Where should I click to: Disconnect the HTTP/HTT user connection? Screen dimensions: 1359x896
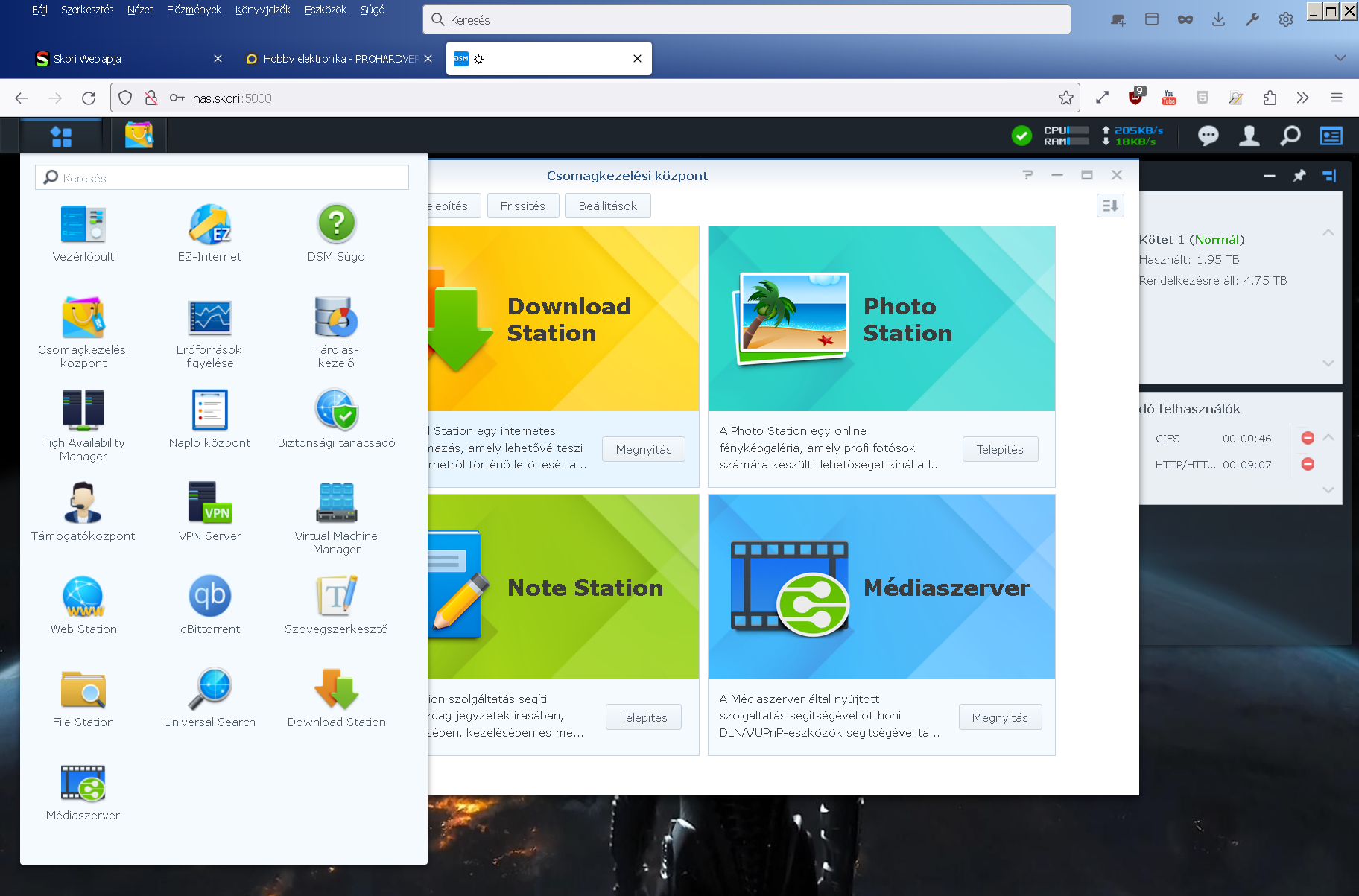click(x=1307, y=464)
